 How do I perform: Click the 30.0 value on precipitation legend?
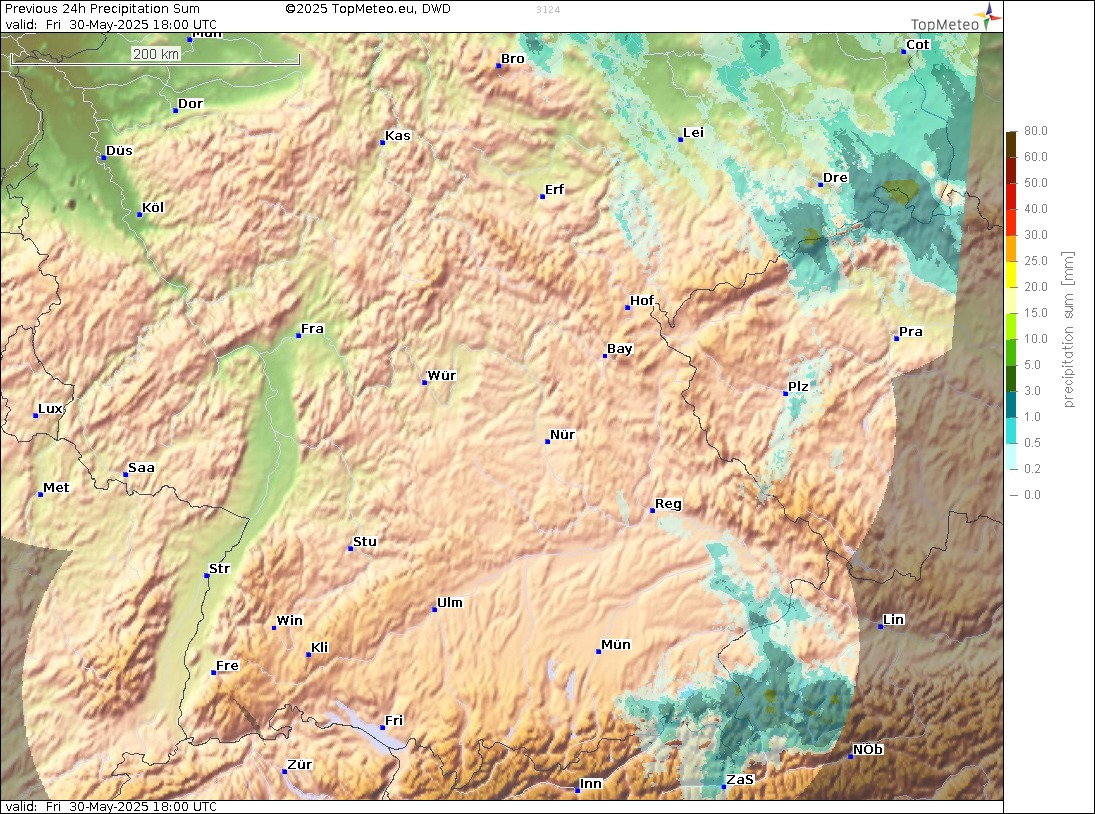tap(1036, 235)
